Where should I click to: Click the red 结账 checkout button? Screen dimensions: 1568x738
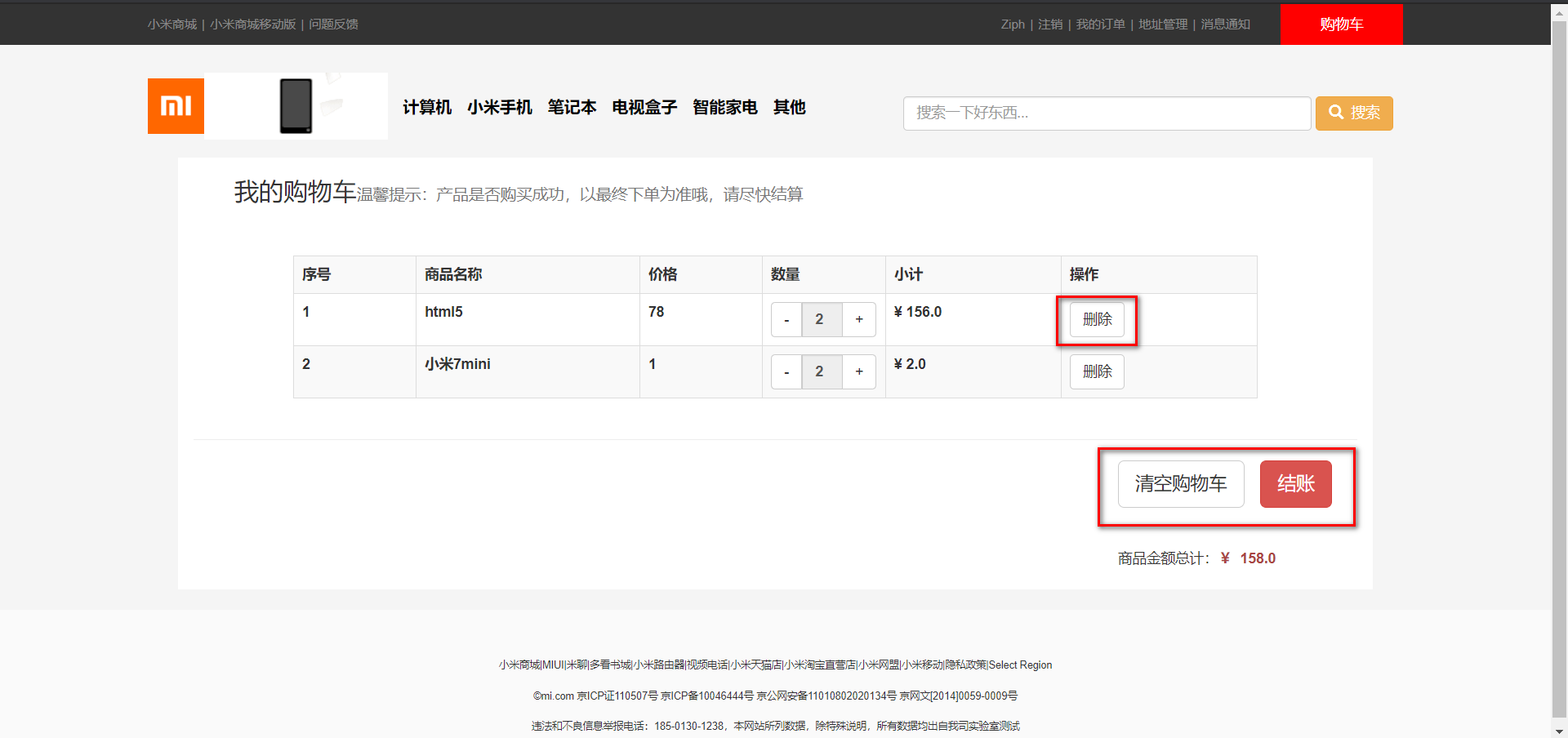pos(1296,484)
